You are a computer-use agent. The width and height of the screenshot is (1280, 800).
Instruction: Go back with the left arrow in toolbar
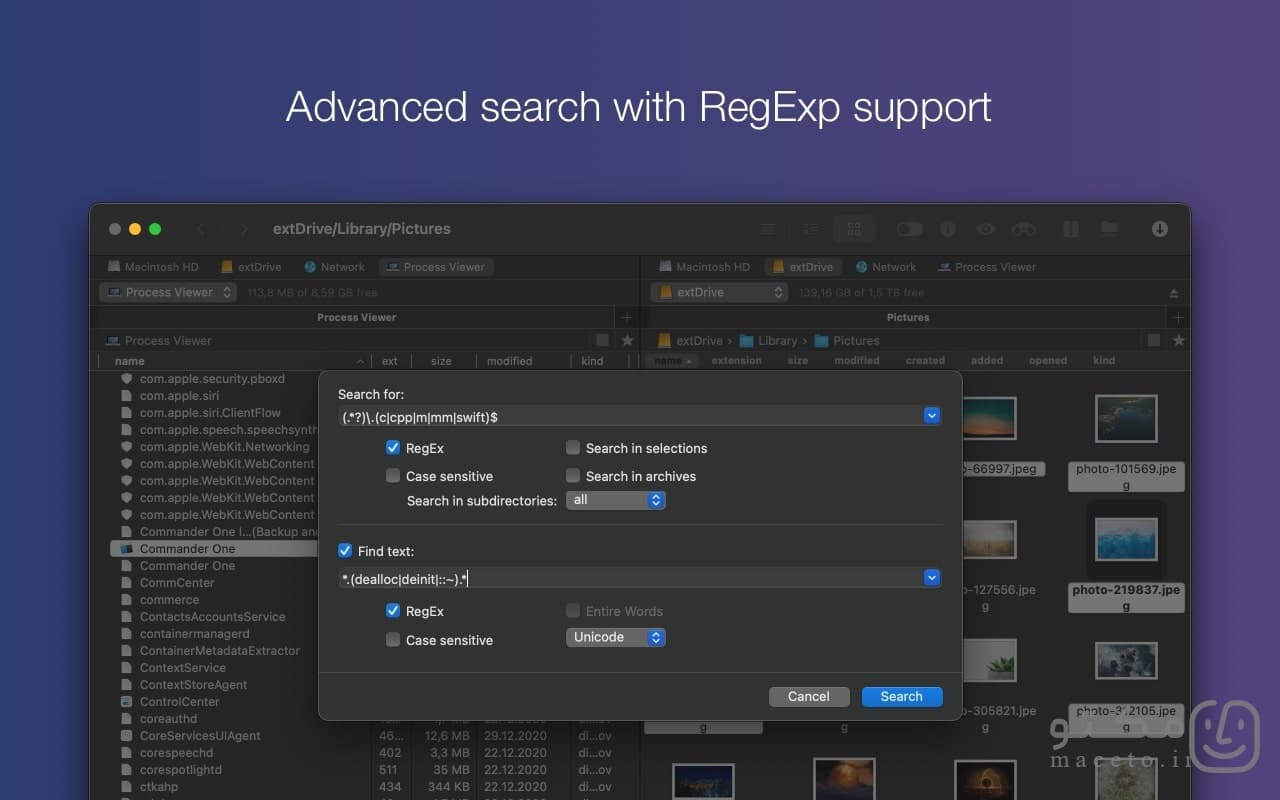pos(201,229)
